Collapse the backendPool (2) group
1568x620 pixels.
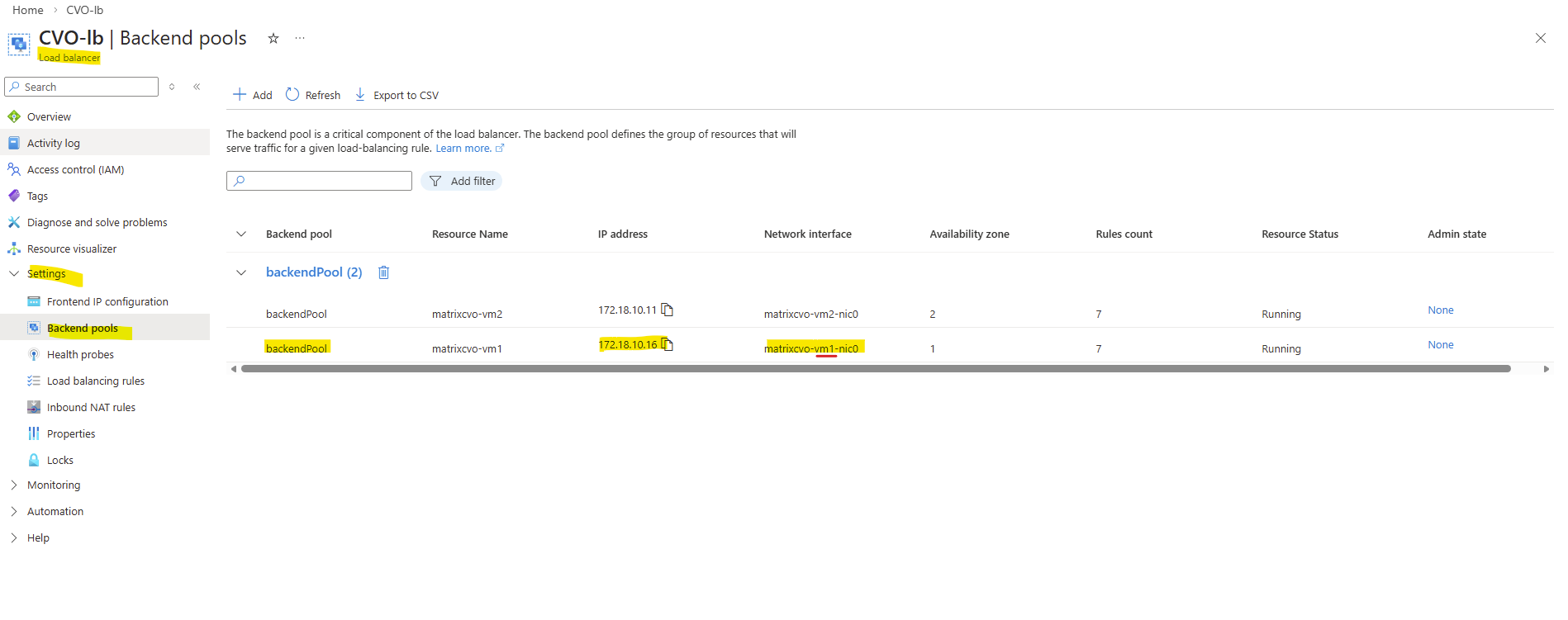(x=241, y=272)
